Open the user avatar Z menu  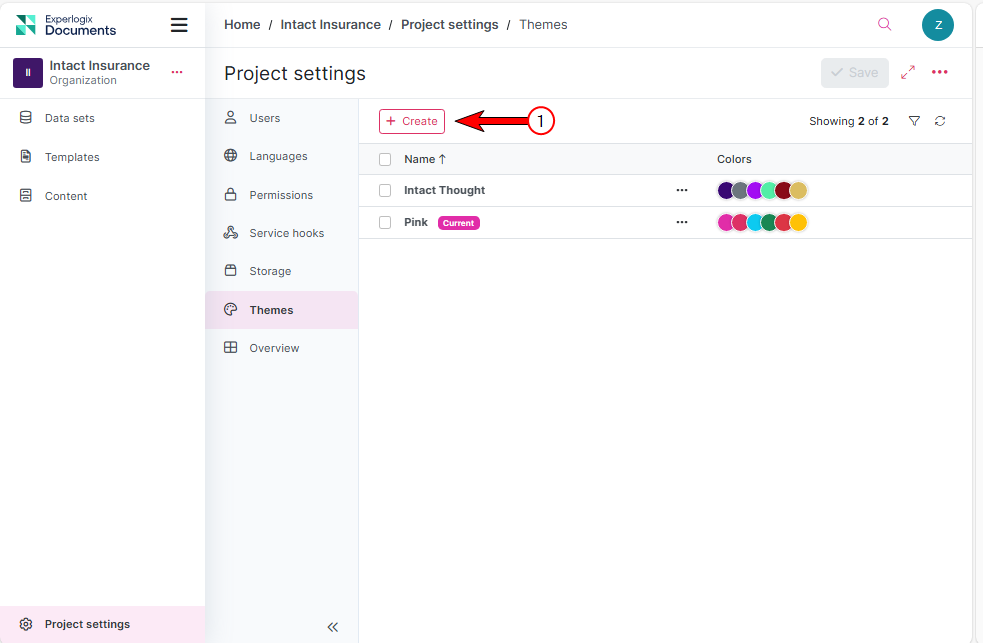[937, 25]
